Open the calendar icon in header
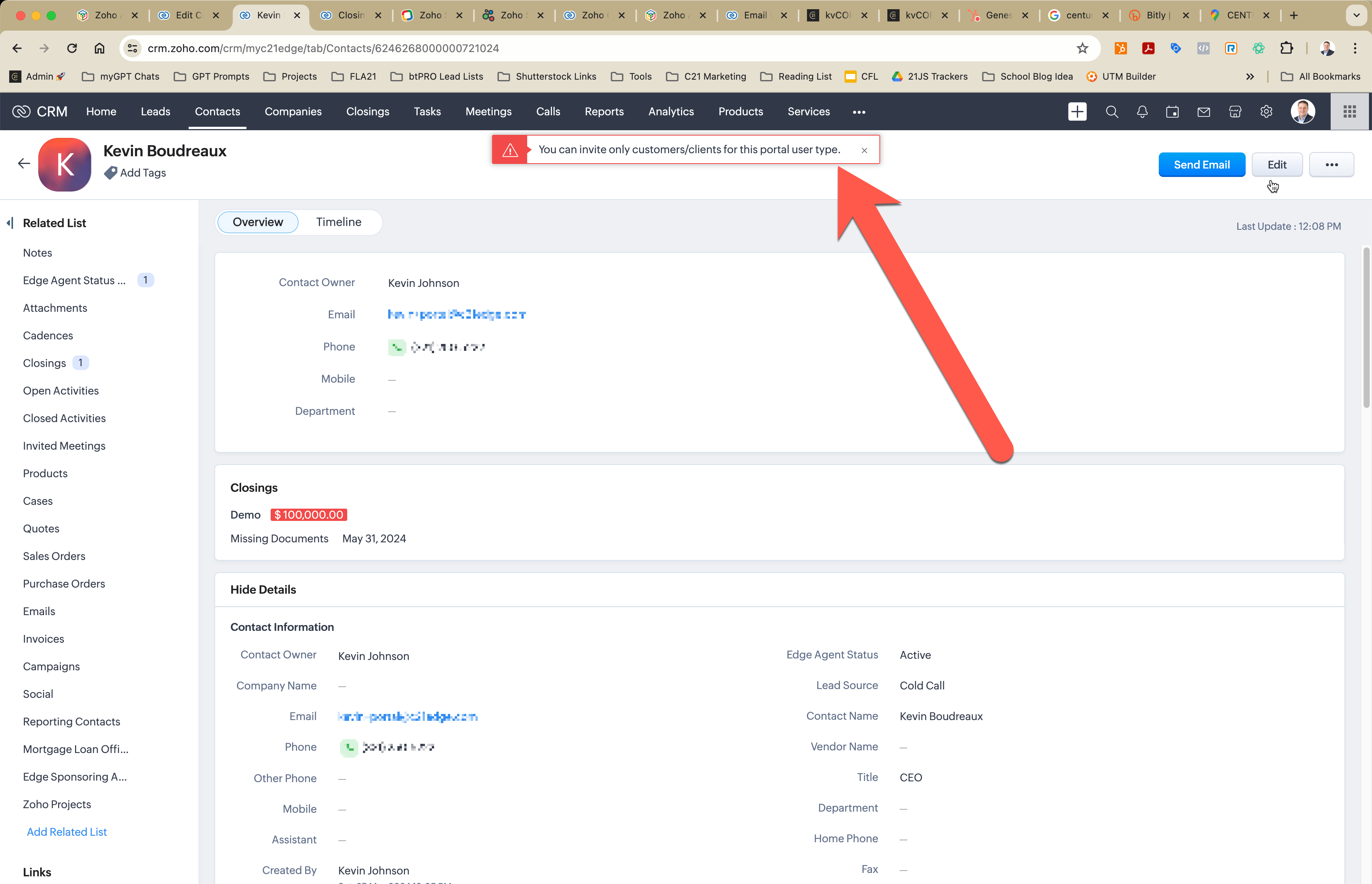This screenshot has width=1372, height=884. pos(1173,111)
